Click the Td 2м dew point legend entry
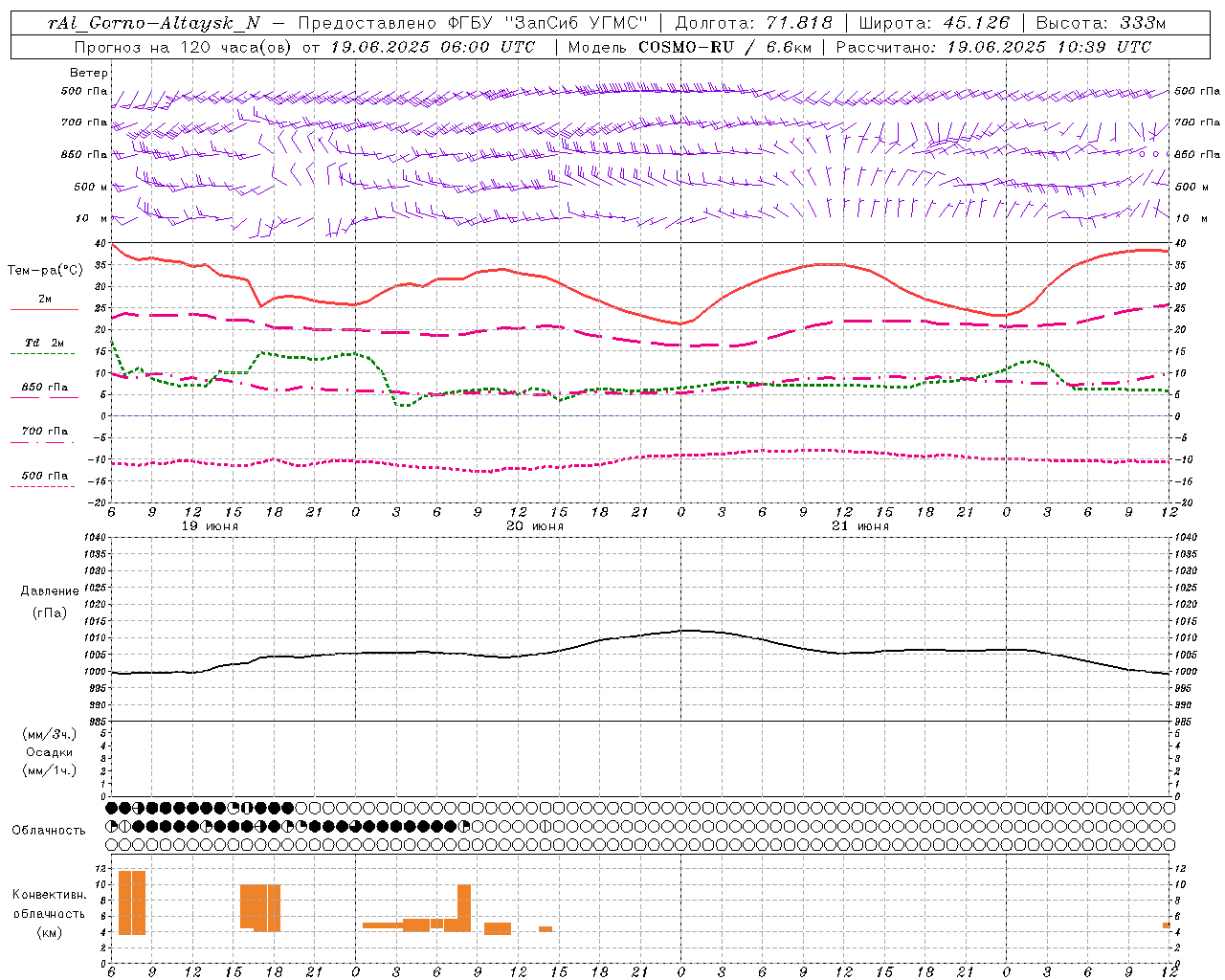This screenshot has height=980, width=1225. [44, 343]
